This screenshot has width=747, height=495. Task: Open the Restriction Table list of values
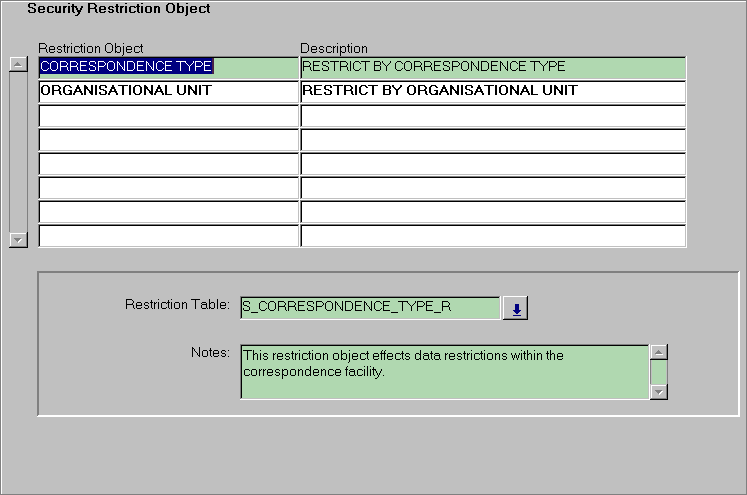(516, 309)
